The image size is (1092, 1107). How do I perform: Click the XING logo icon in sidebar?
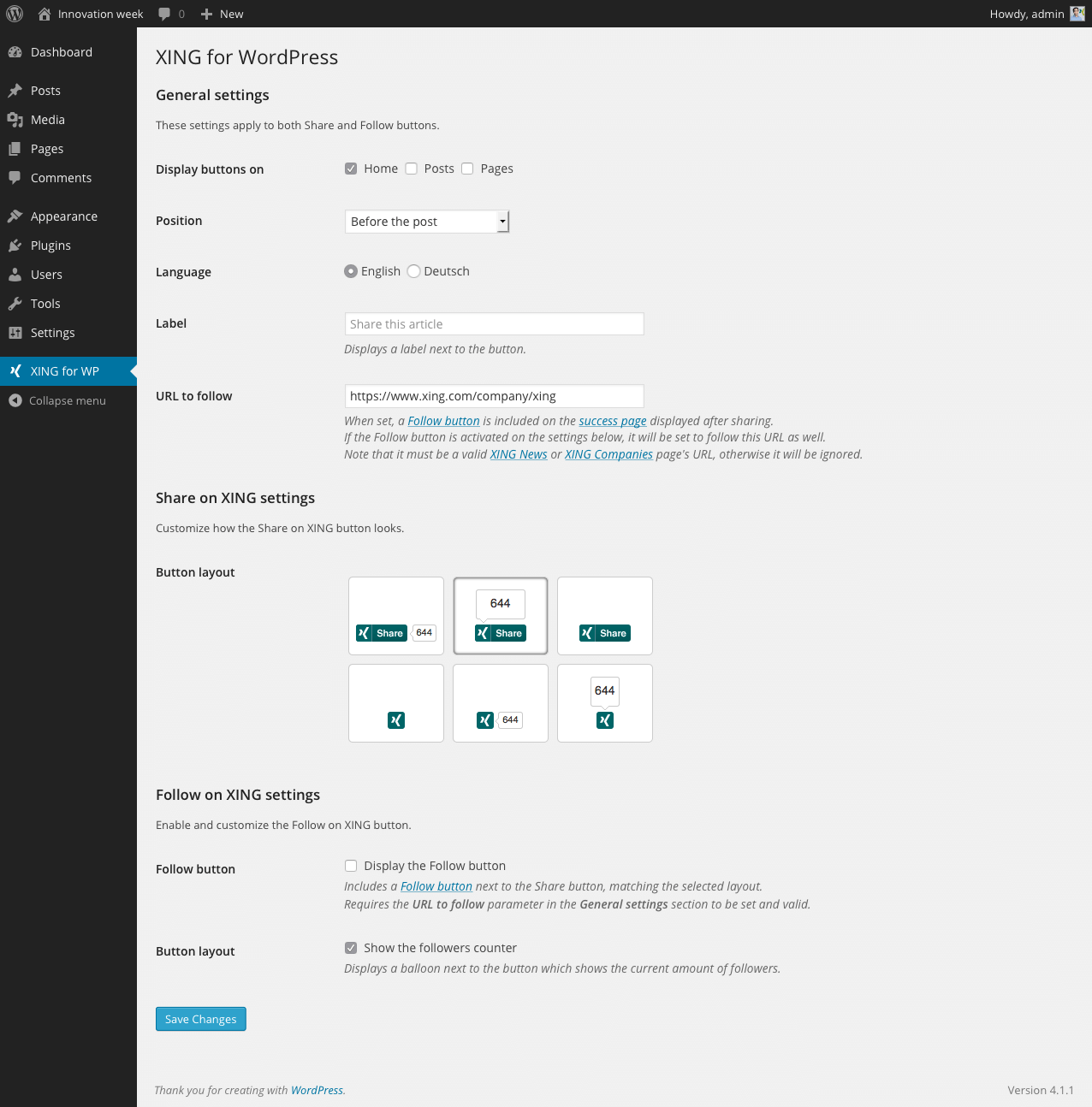pos(15,371)
